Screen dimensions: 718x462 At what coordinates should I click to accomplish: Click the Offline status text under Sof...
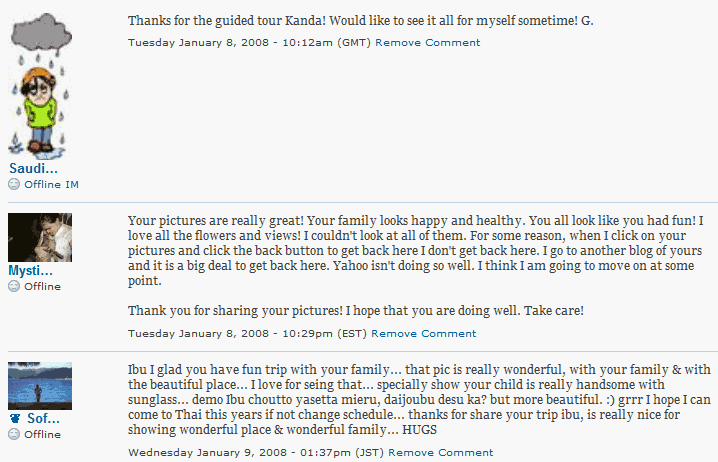tap(43, 435)
